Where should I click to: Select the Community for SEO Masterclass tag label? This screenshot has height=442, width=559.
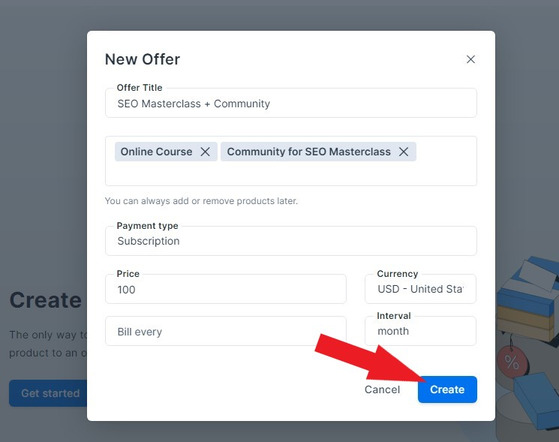click(x=309, y=151)
